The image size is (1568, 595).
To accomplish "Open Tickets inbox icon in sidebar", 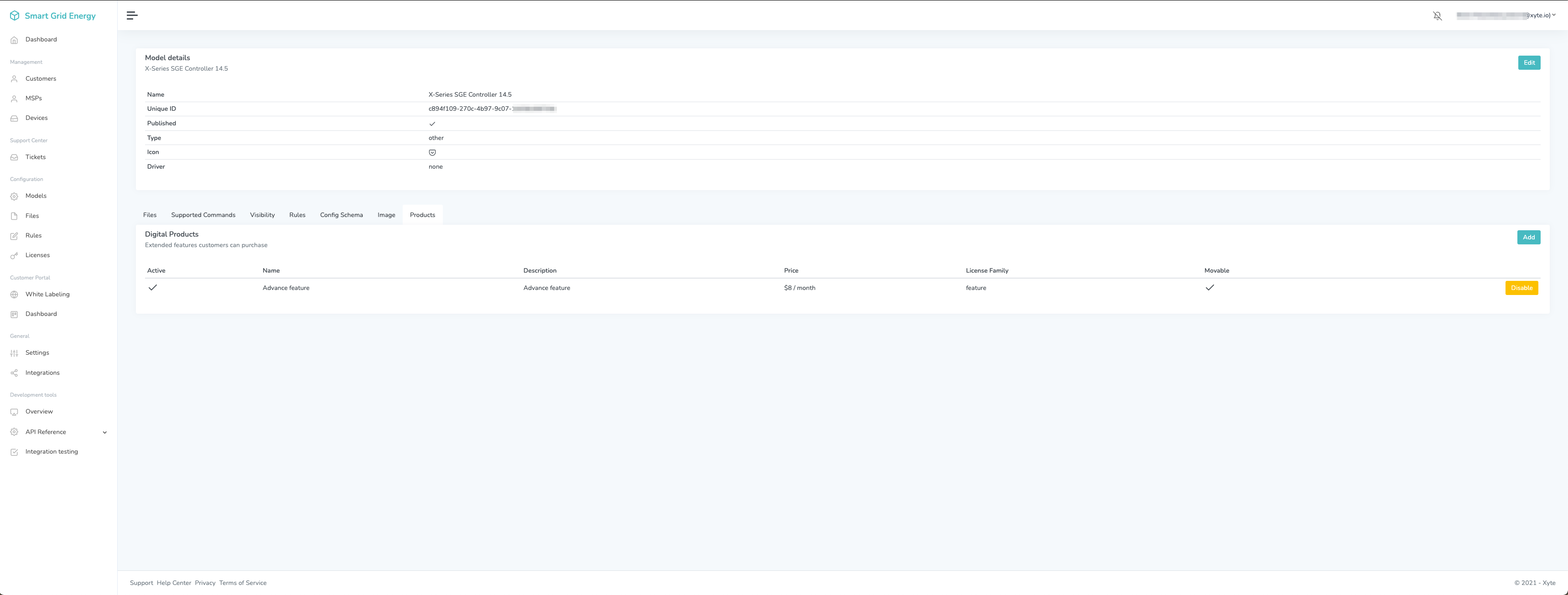I will click(15, 158).
